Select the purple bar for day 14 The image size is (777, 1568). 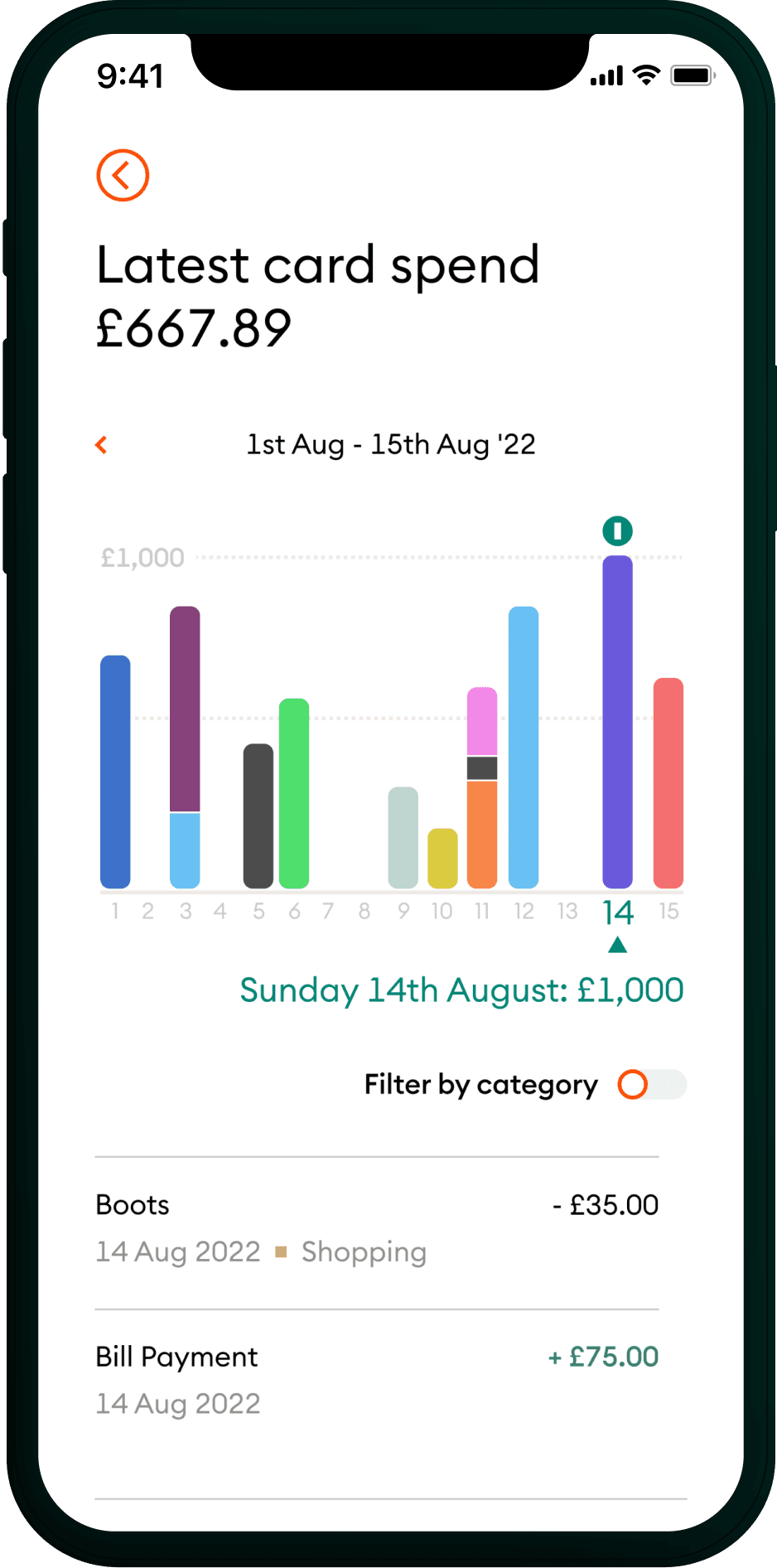pos(617,721)
